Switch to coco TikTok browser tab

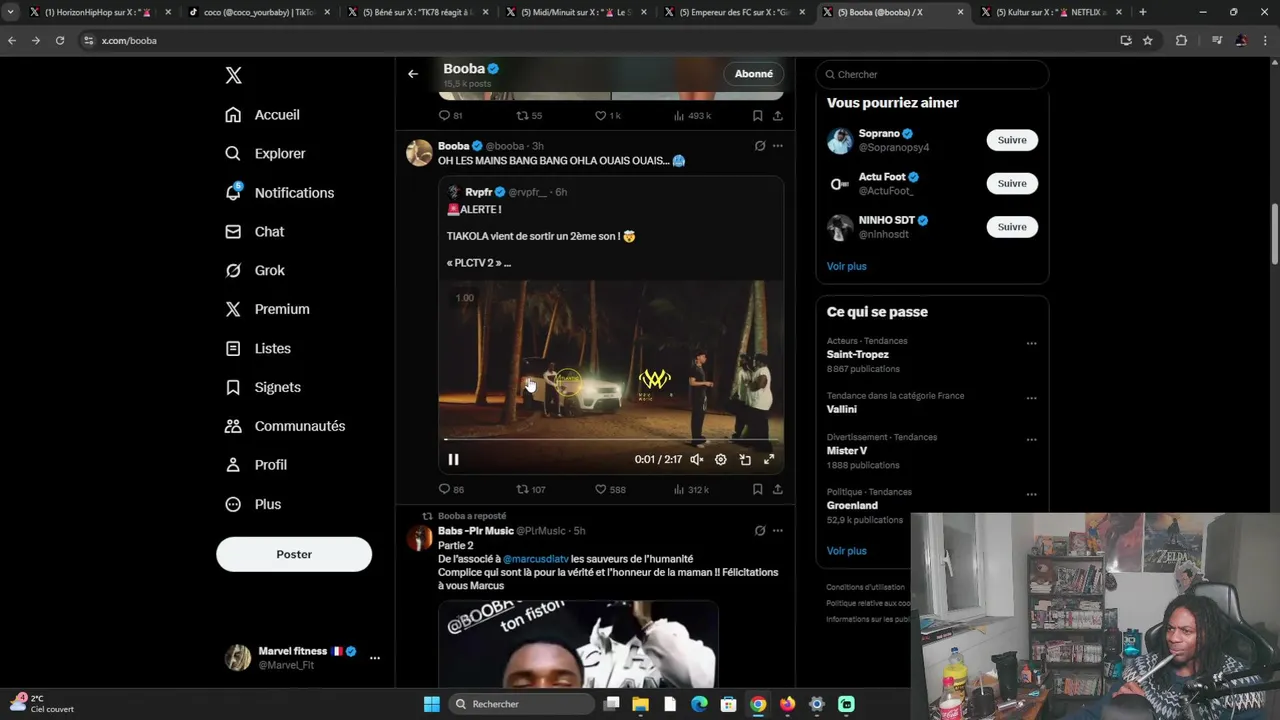[258, 12]
